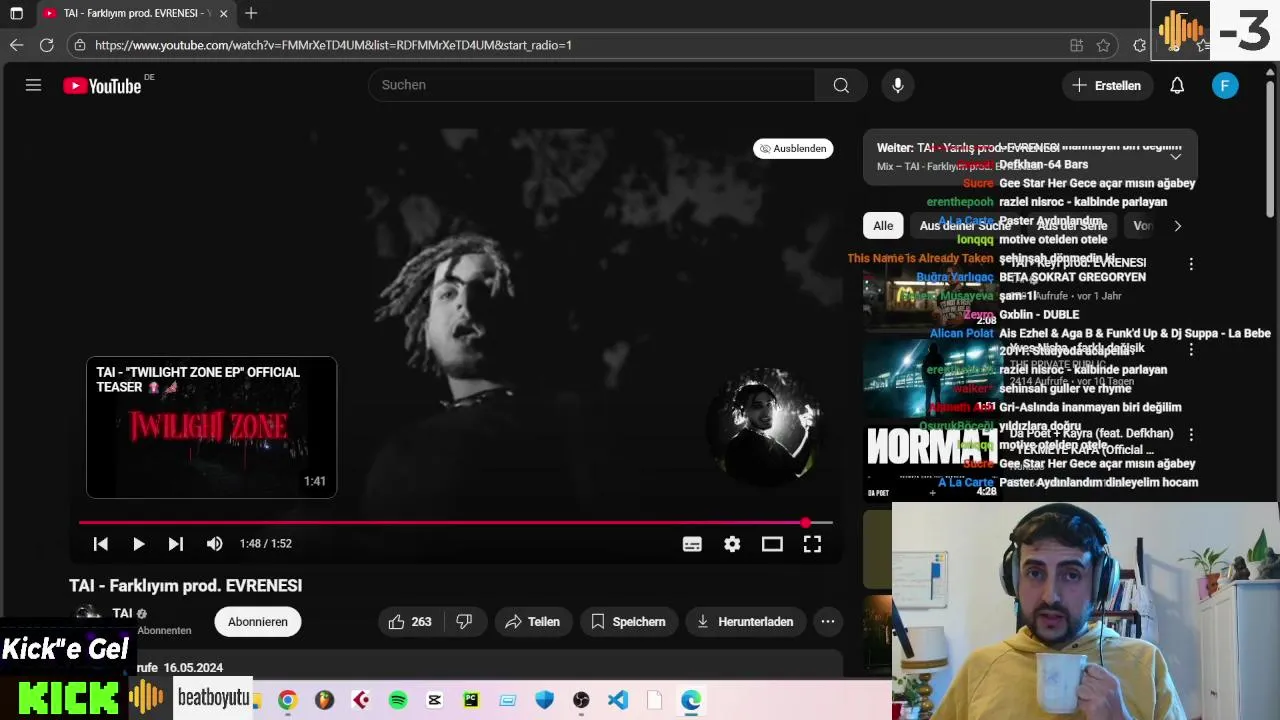Dislike this video
Viewport: 1280px width, 720px height.
coord(464,622)
